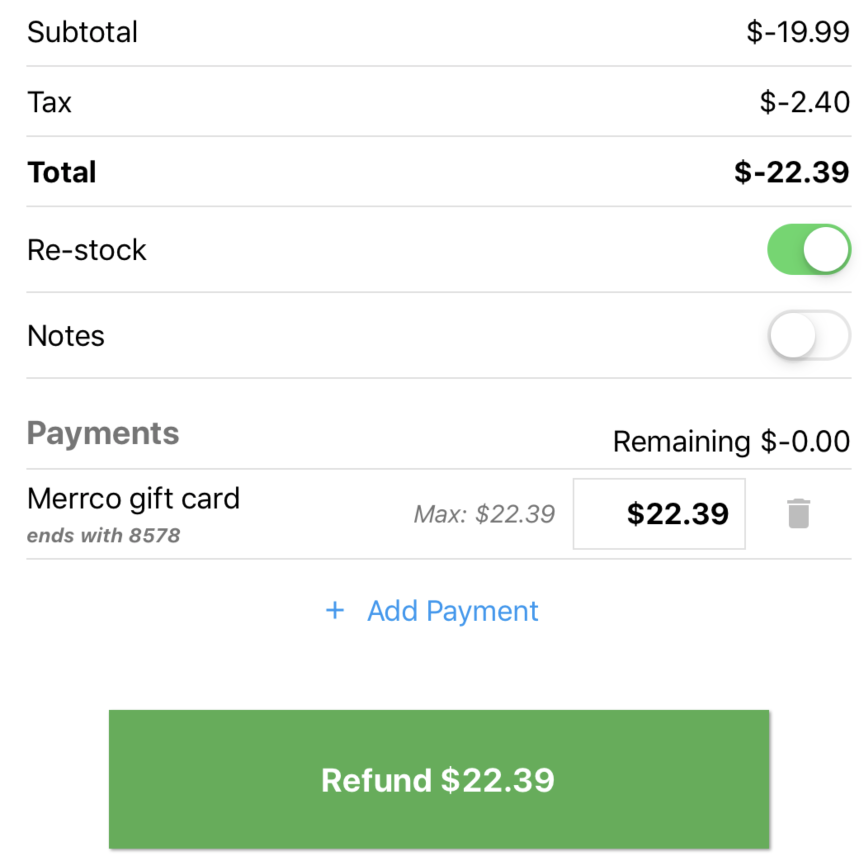Click the bold Total label
This screenshot has width=864, height=862.
coord(62,172)
